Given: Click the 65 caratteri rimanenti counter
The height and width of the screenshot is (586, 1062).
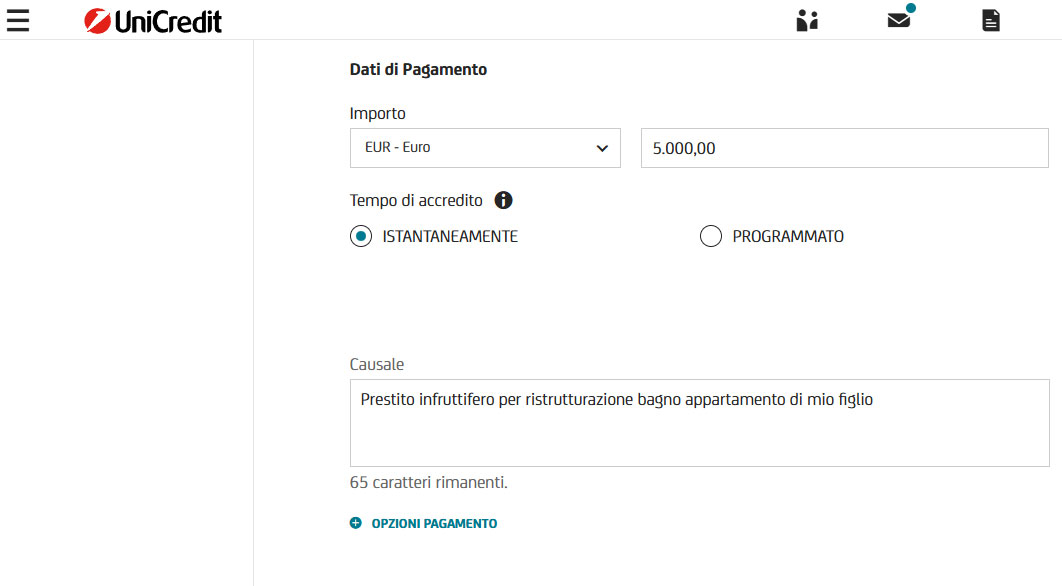Looking at the screenshot, I should click(x=429, y=482).
